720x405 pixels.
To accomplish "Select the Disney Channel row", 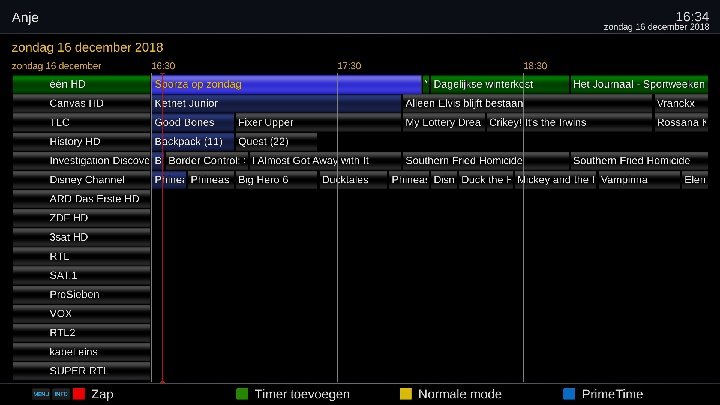I will [x=81, y=180].
